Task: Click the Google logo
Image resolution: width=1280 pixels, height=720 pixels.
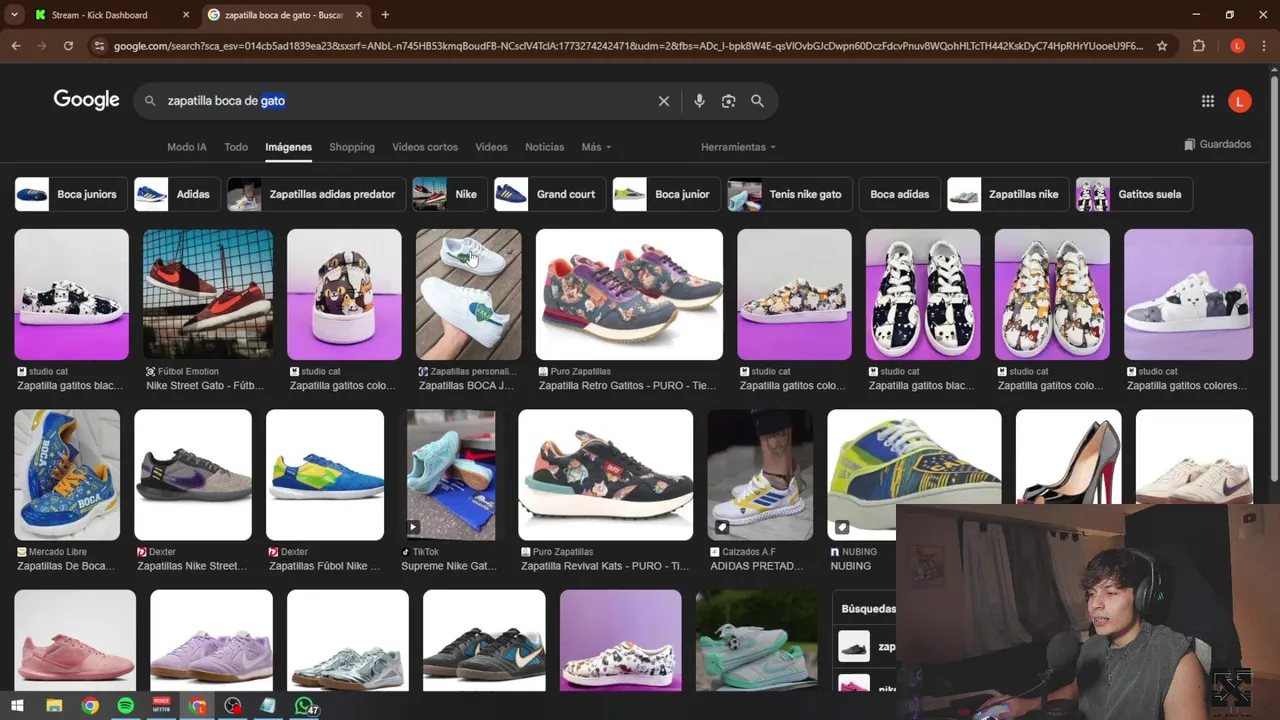Action: coord(86,100)
